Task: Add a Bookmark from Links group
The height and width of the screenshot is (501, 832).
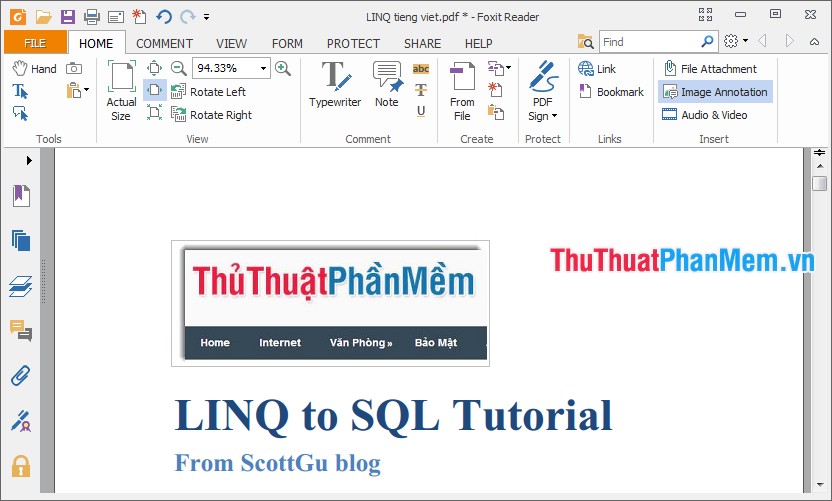Action: pyautogui.click(x=611, y=92)
